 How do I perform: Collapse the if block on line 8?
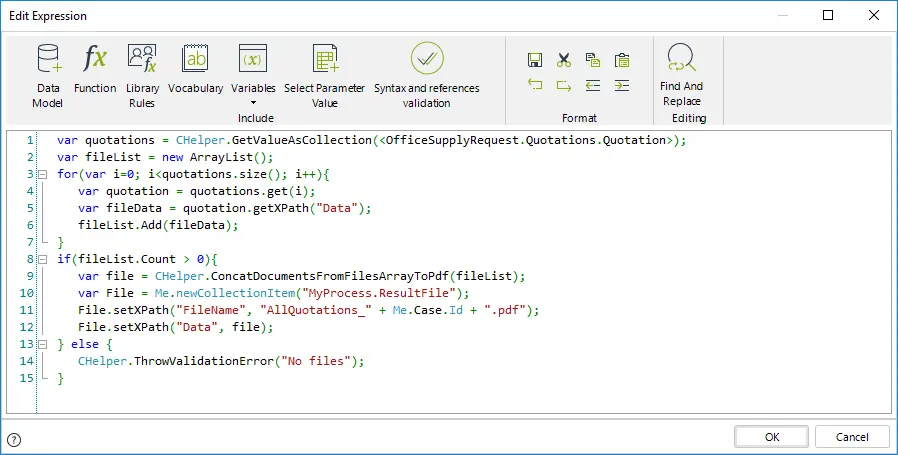[x=42, y=259]
